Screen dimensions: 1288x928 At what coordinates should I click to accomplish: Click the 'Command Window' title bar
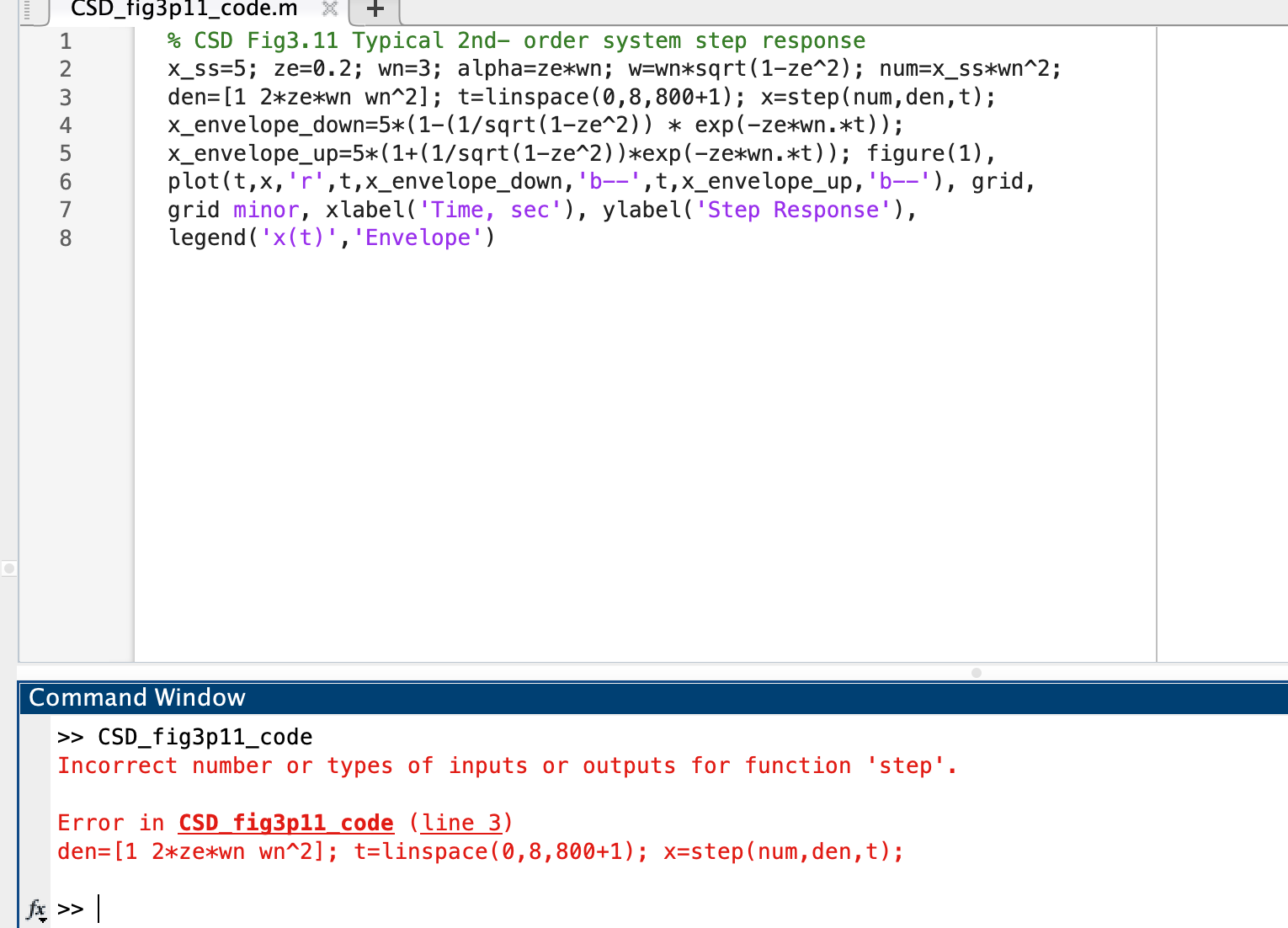pyautogui.click(x=653, y=697)
